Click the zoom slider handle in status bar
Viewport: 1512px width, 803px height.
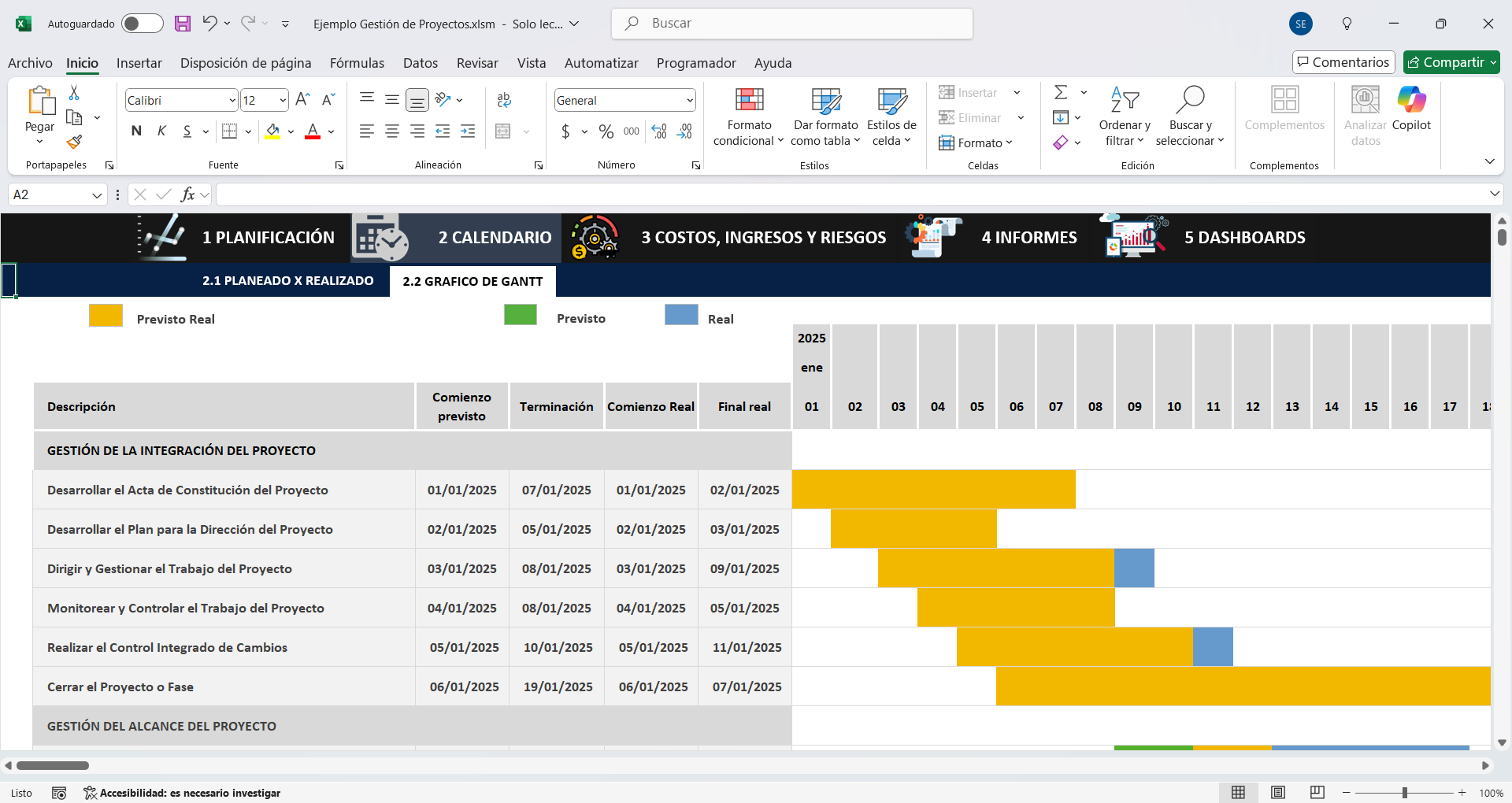click(1405, 793)
